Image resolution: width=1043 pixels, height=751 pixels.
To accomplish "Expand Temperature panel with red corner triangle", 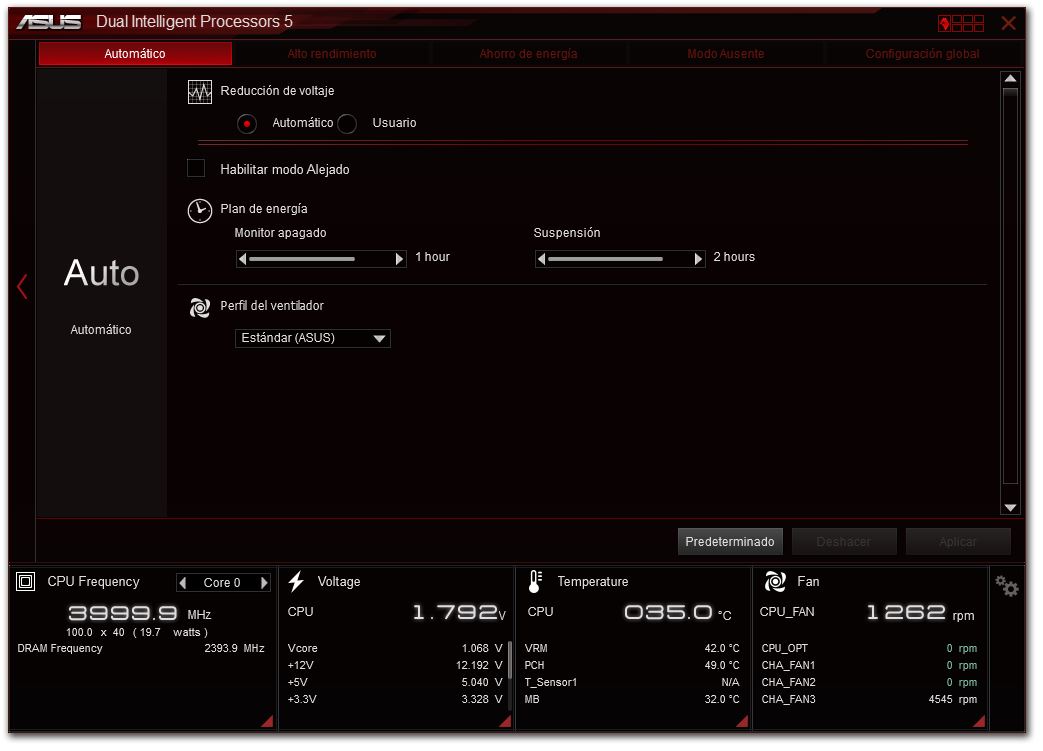I will coord(742,721).
